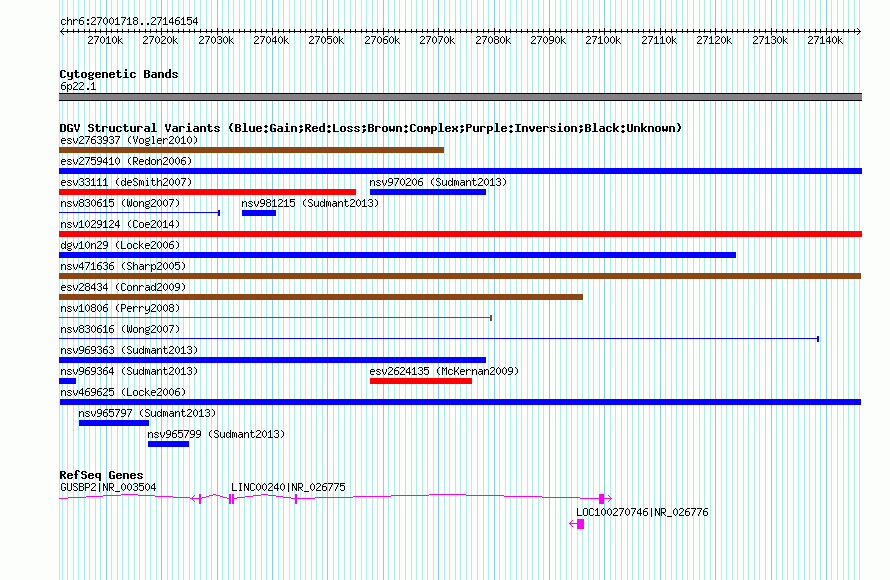Open nsv830615 (Wong2007) variant label

click(120, 203)
